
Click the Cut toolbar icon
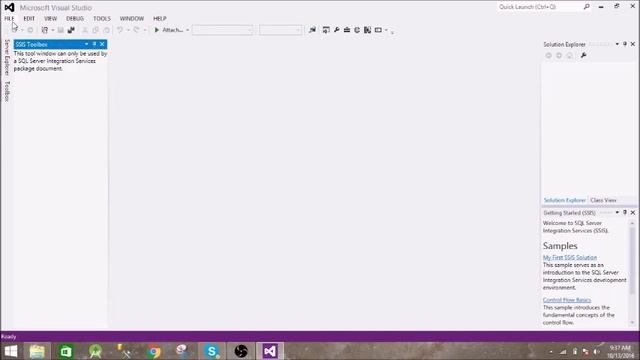point(85,30)
